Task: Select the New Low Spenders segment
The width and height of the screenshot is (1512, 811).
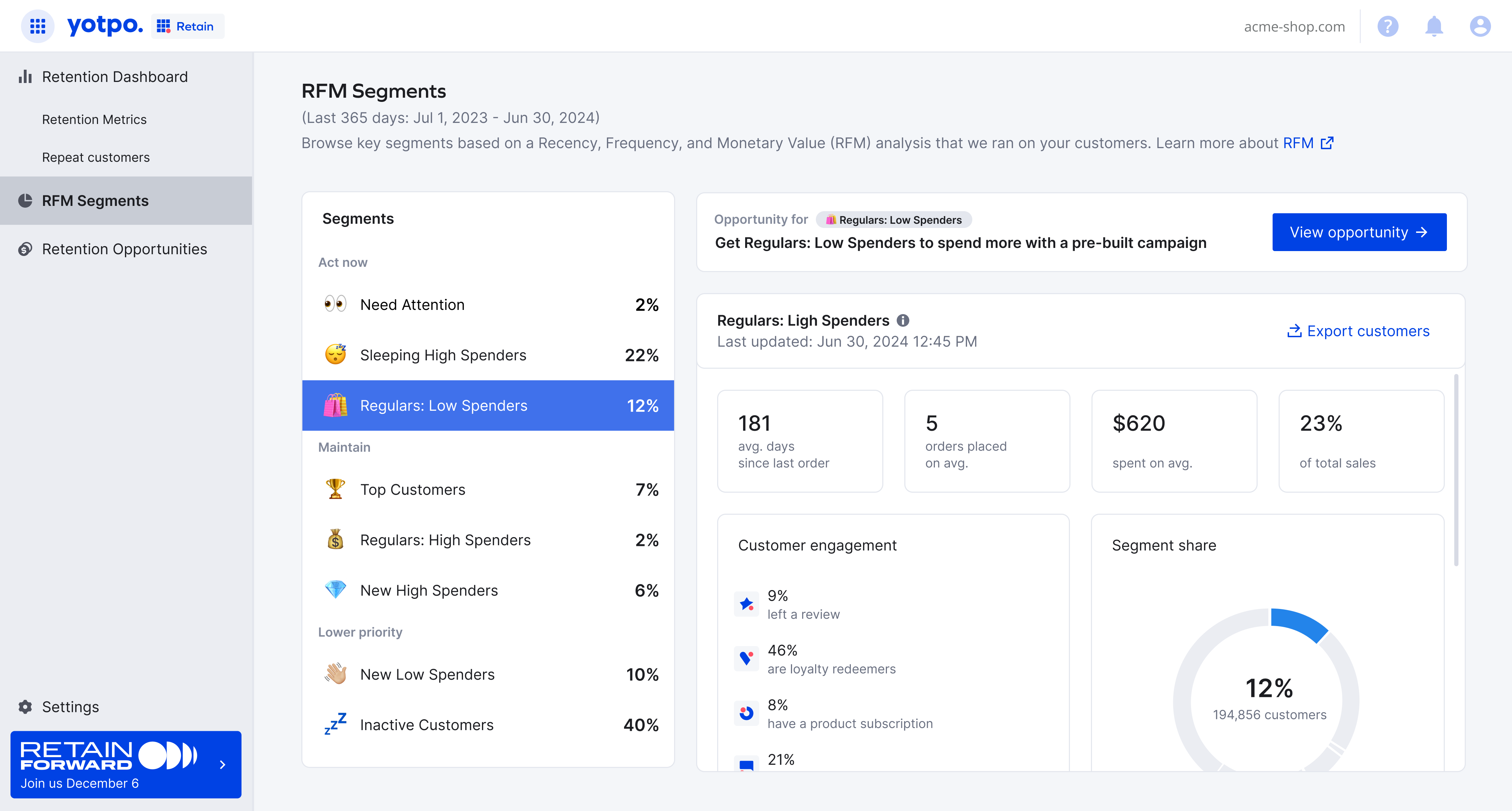Action: click(x=488, y=674)
